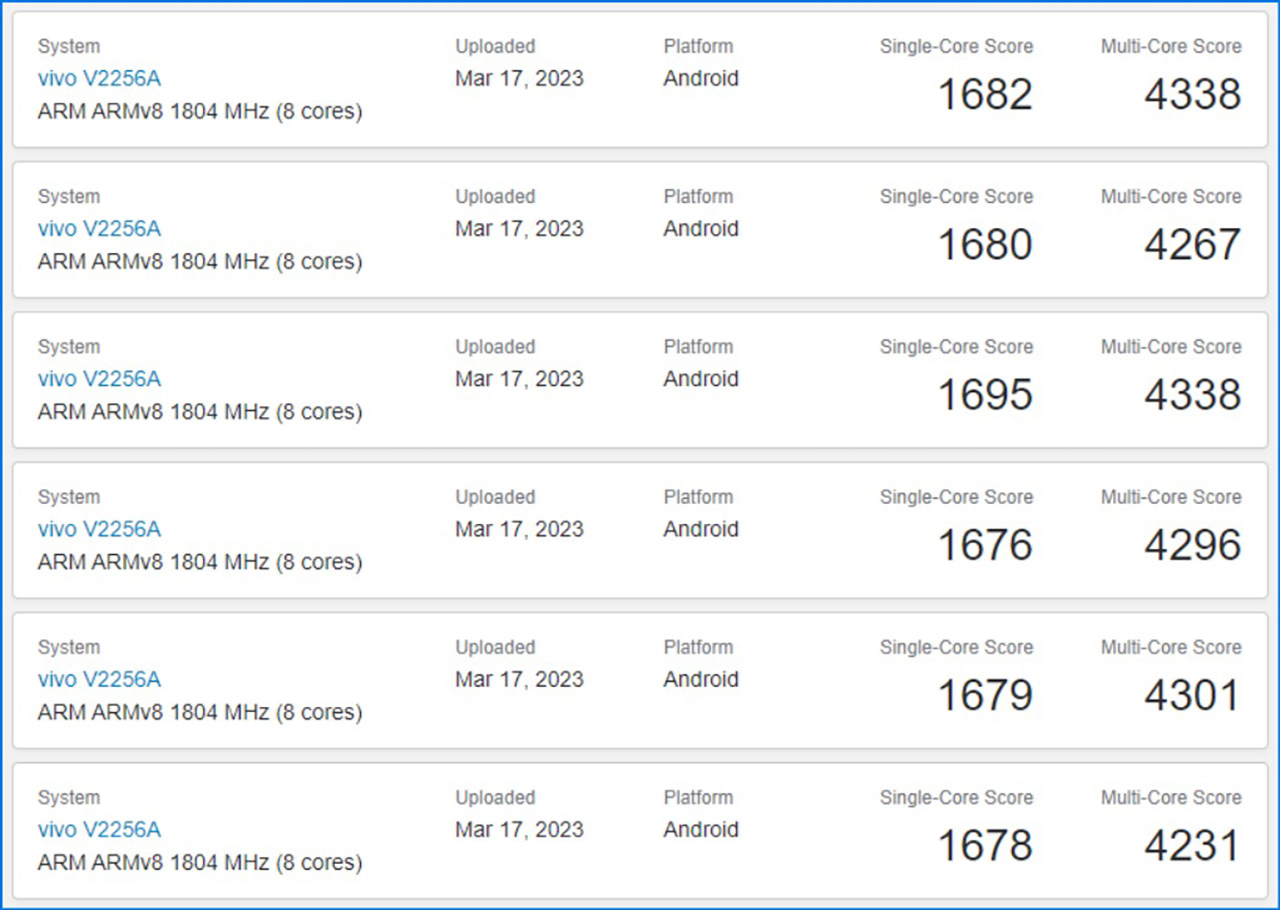
Task: Click Android platform text in fourth card
Action: point(701,529)
